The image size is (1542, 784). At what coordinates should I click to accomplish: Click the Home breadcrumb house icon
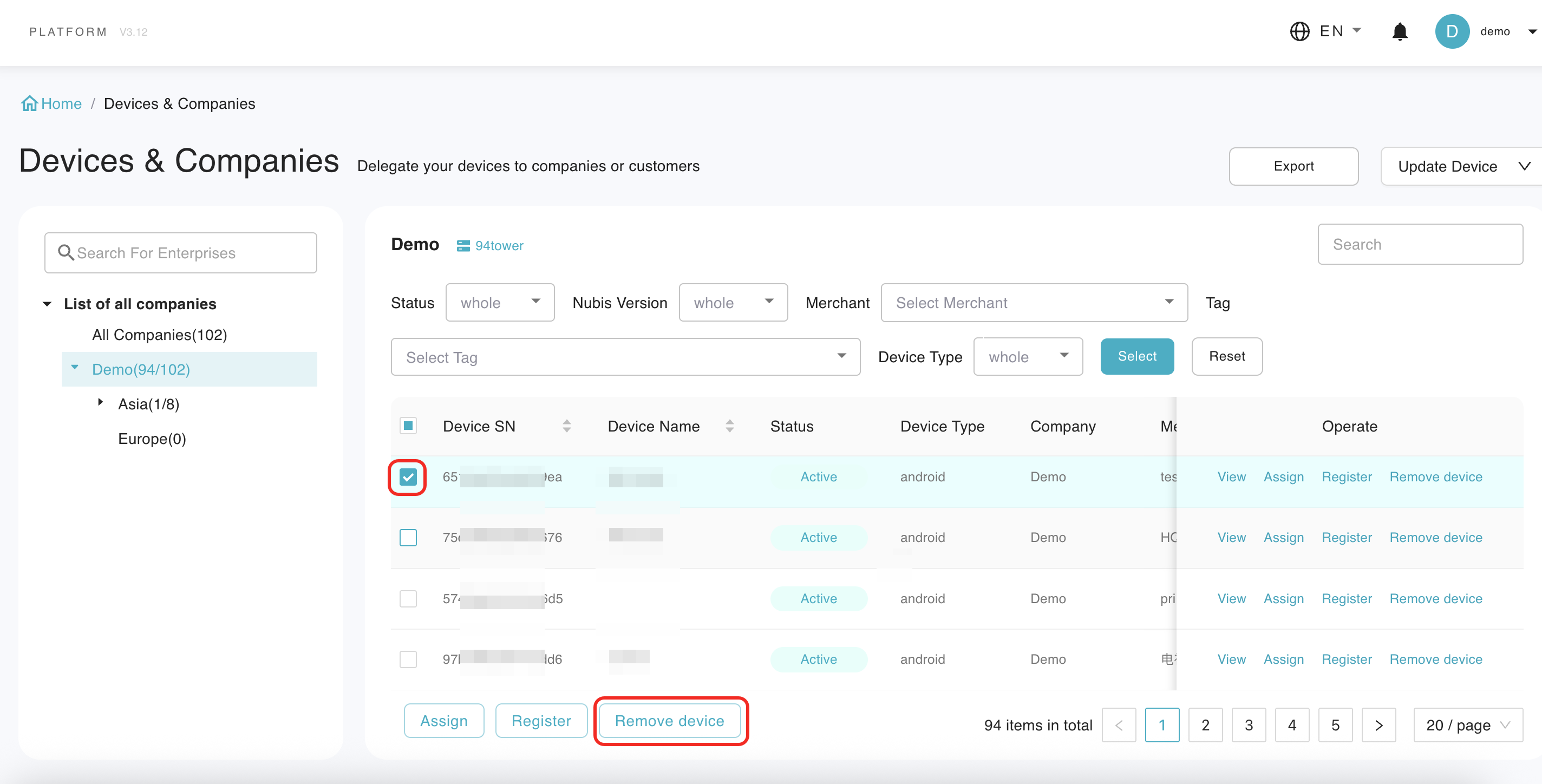click(29, 103)
